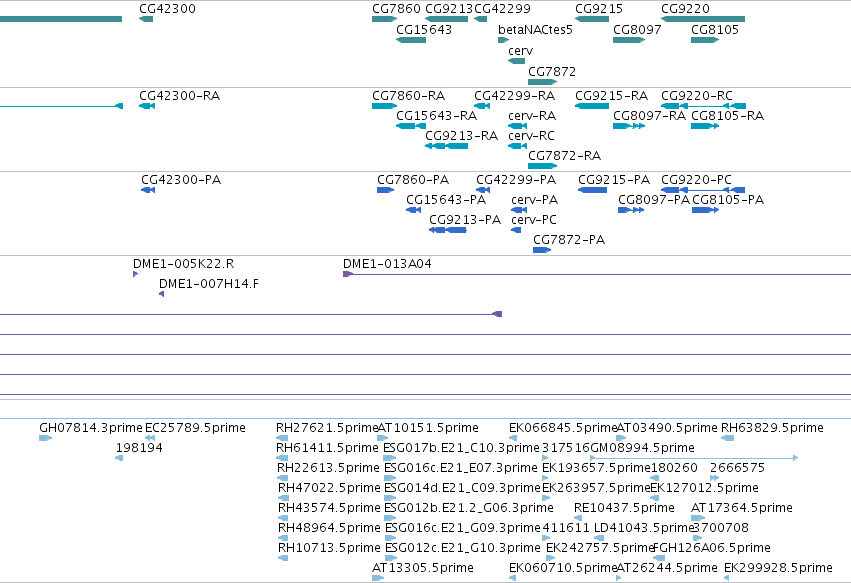Select the ESG017b.E21_C10.3prime label
This screenshot has height=583, width=851.
pos(461,448)
